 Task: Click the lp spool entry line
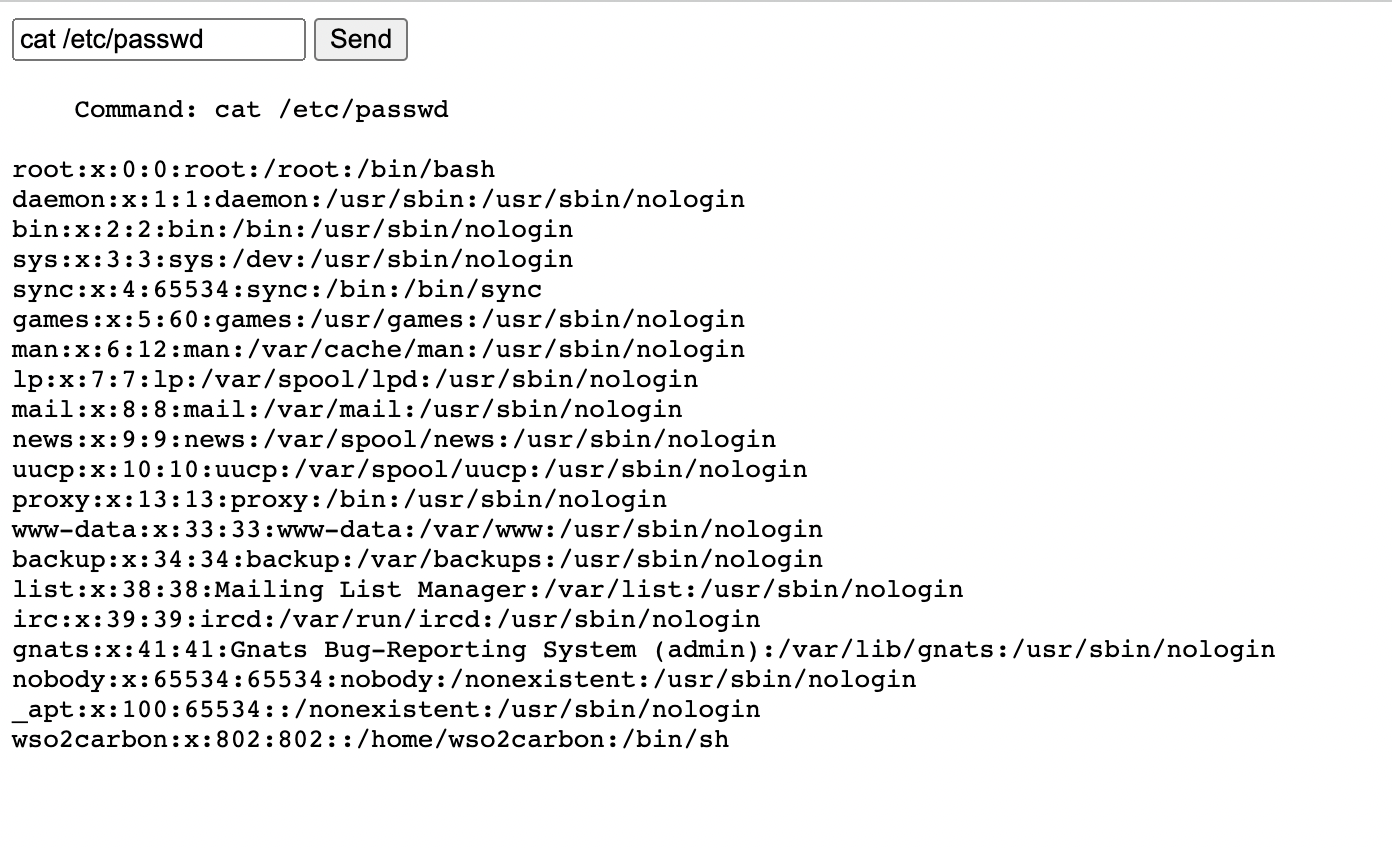(355, 379)
